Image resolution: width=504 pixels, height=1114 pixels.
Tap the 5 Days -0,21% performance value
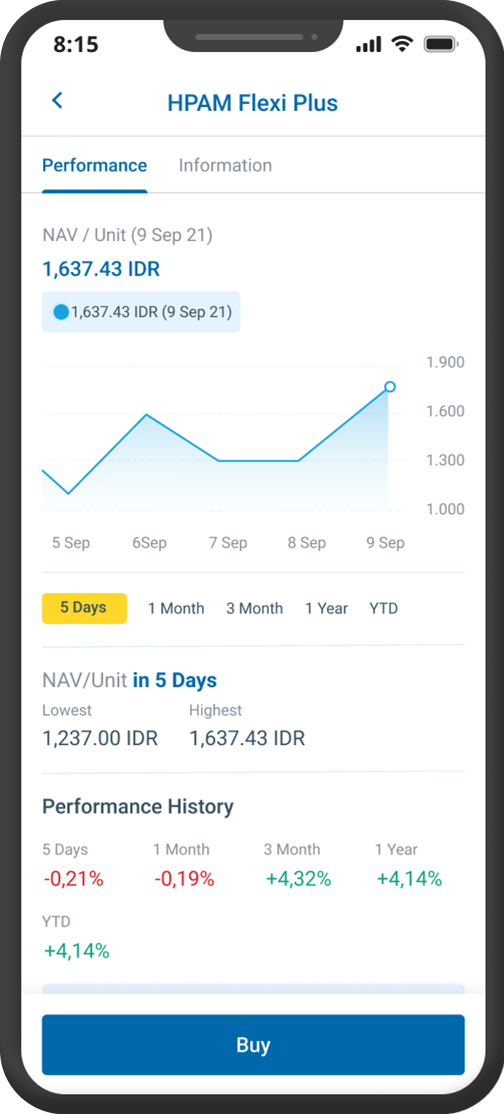(74, 880)
